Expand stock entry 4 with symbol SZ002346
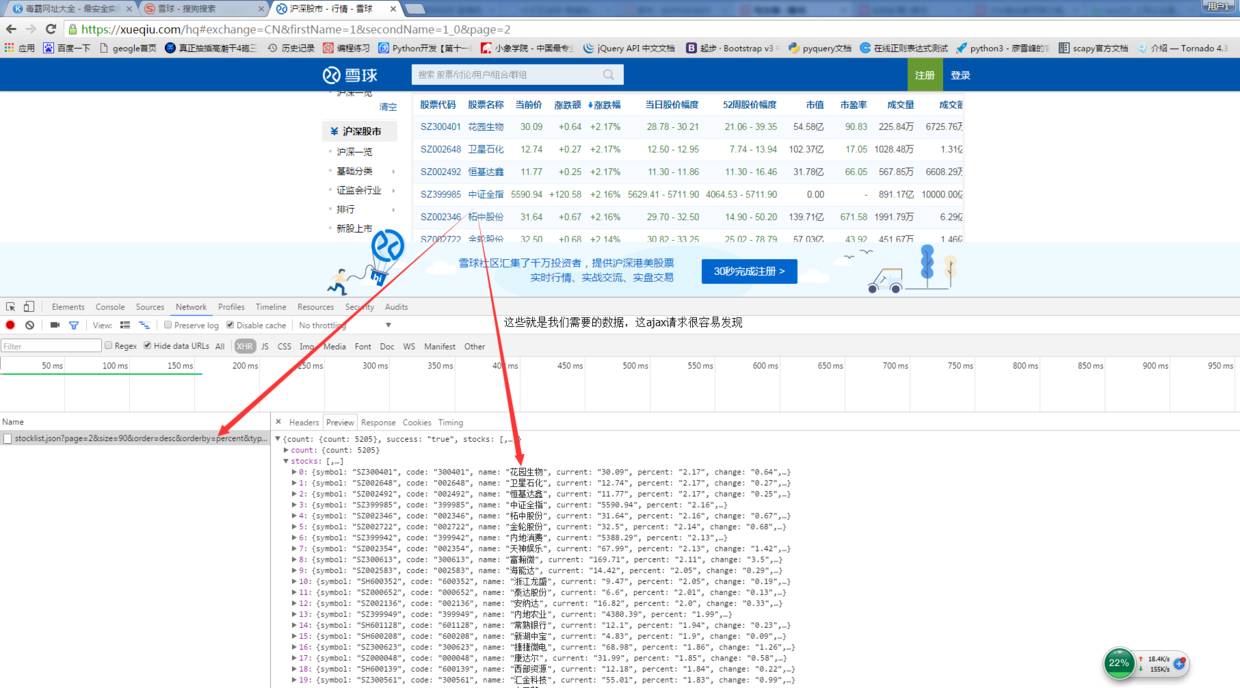 tap(295, 515)
